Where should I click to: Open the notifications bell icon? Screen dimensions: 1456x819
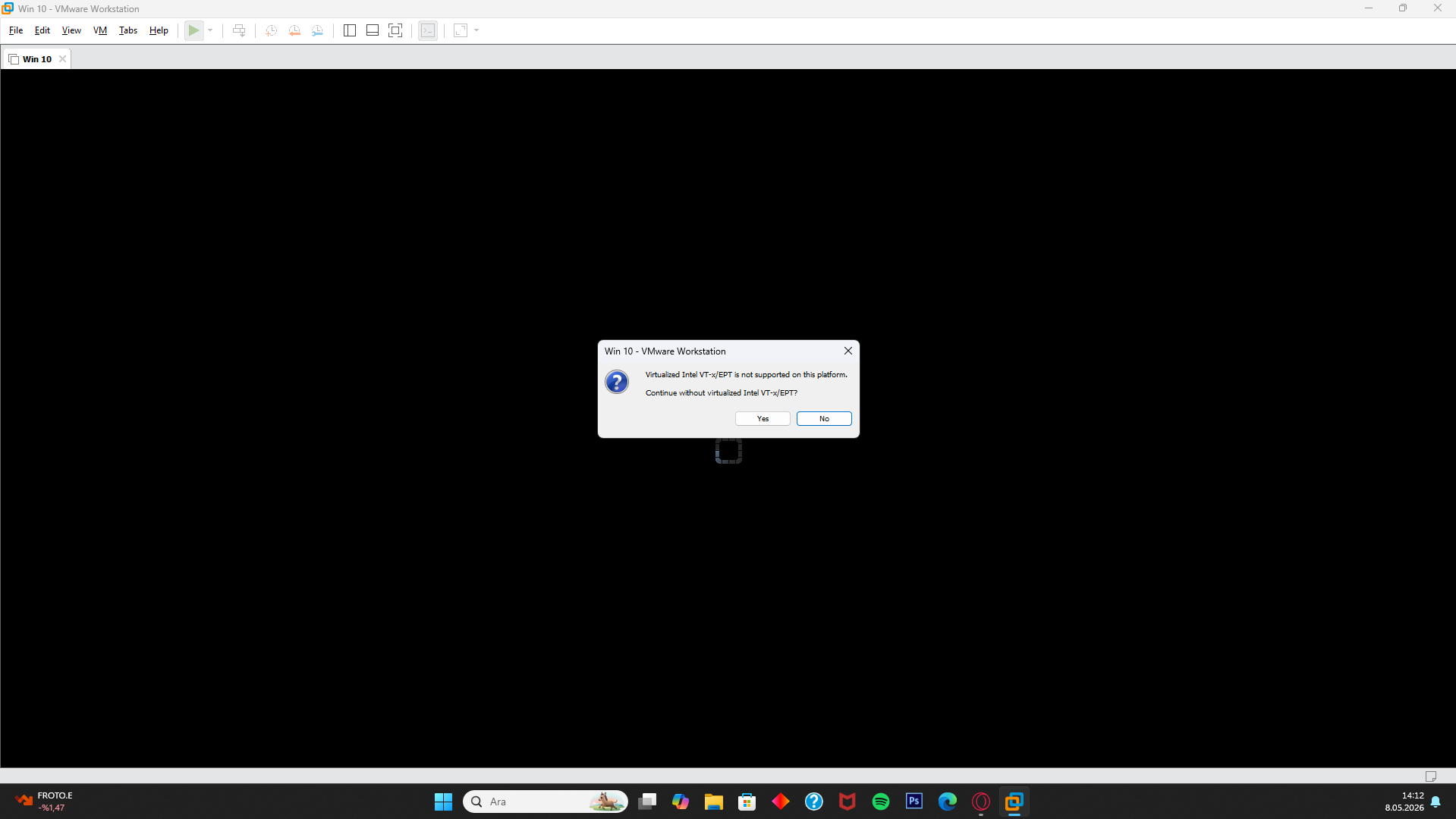1436,802
